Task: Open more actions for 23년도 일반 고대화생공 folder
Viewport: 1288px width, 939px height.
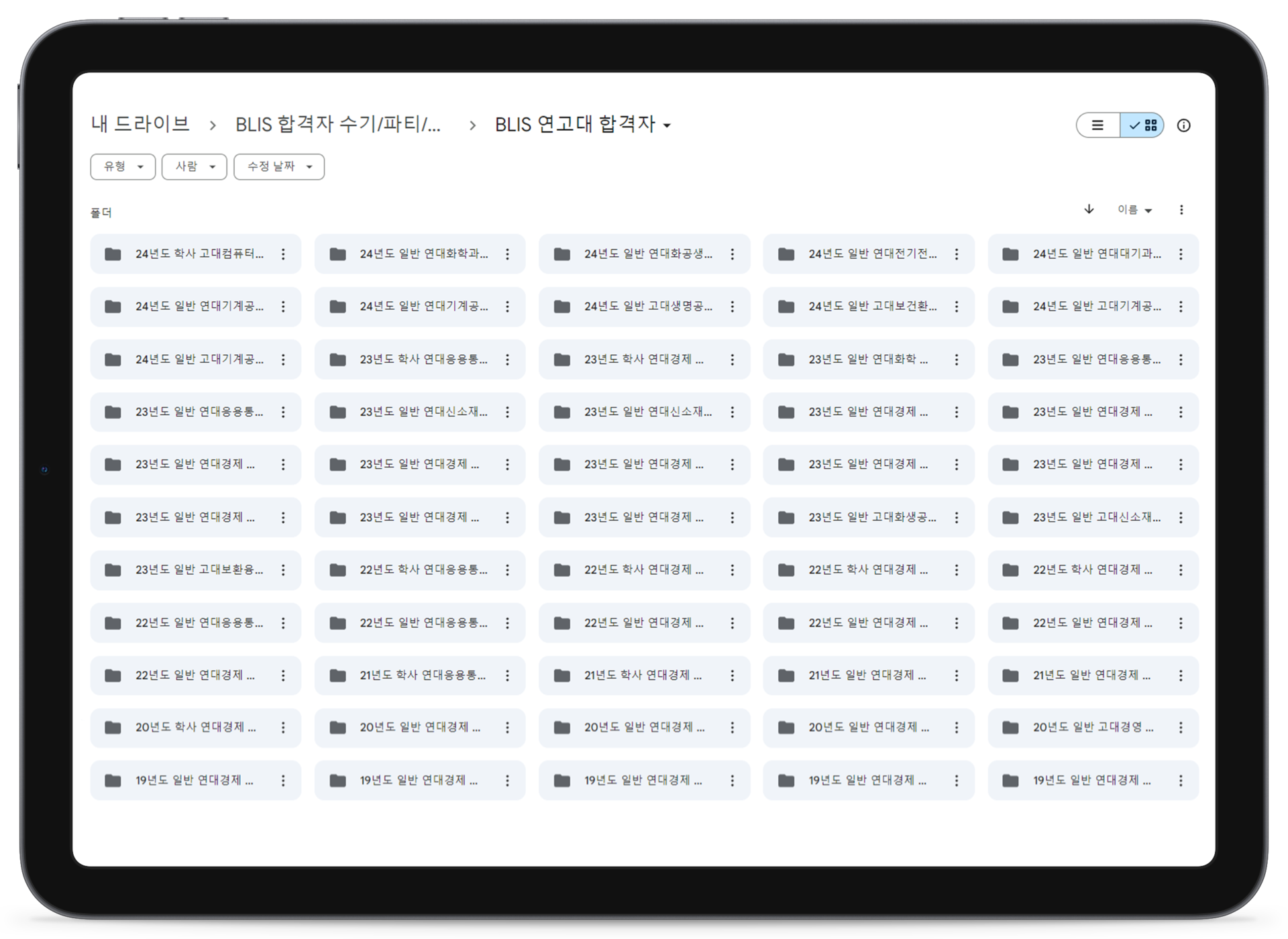Action: pyautogui.click(x=957, y=517)
